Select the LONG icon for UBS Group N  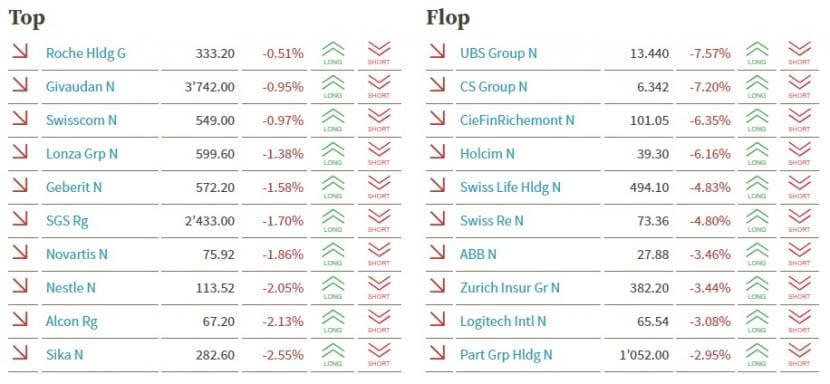pyautogui.click(x=757, y=53)
